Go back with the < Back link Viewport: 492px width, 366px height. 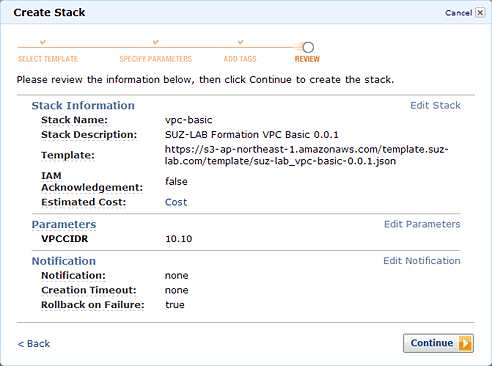34,343
